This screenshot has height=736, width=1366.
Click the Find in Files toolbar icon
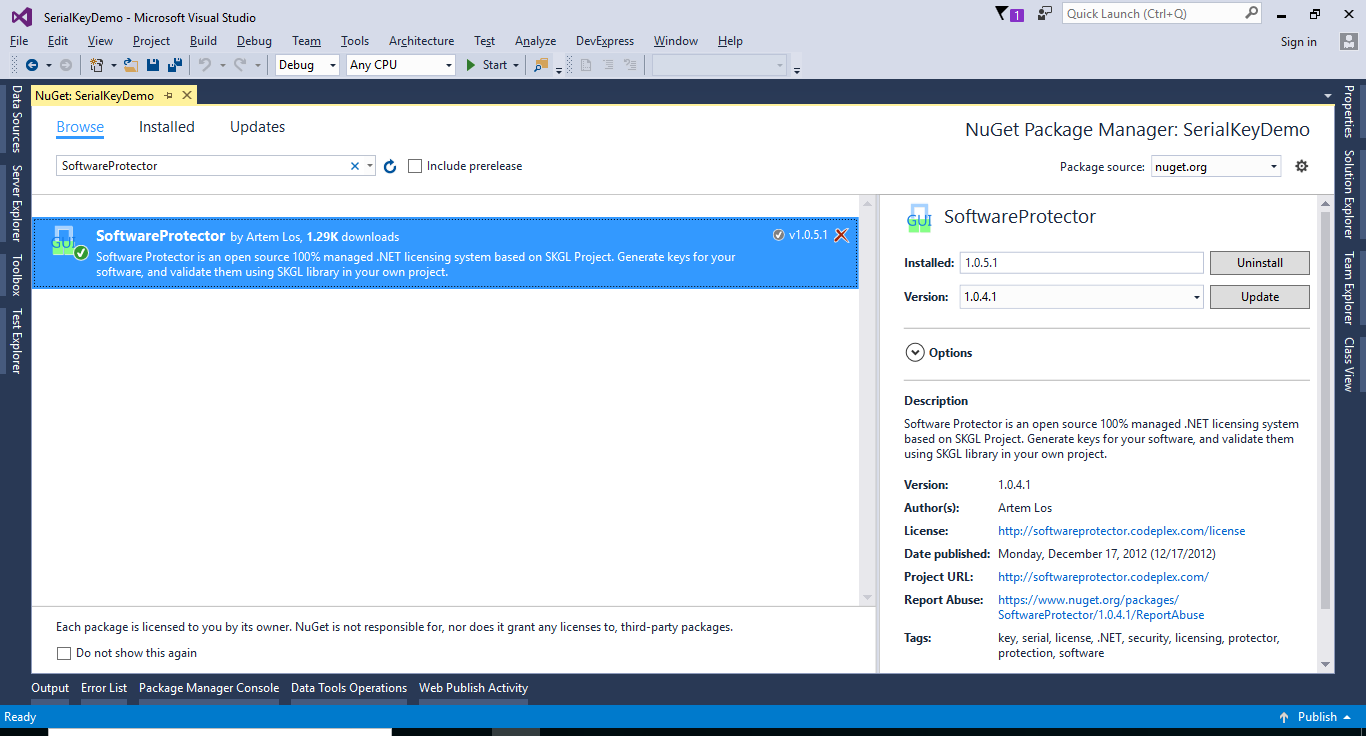[x=541, y=65]
